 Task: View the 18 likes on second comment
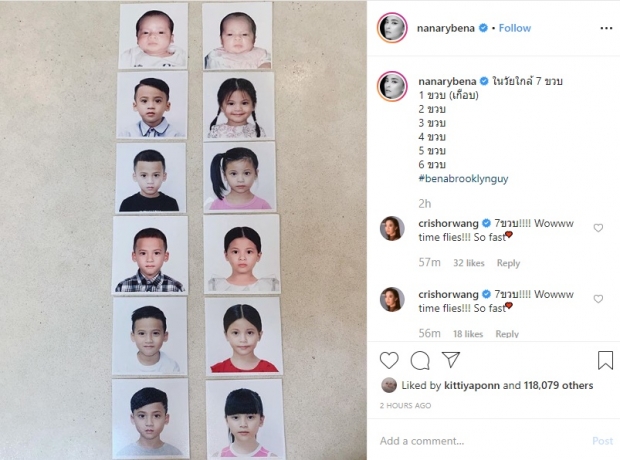click(468, 334)
